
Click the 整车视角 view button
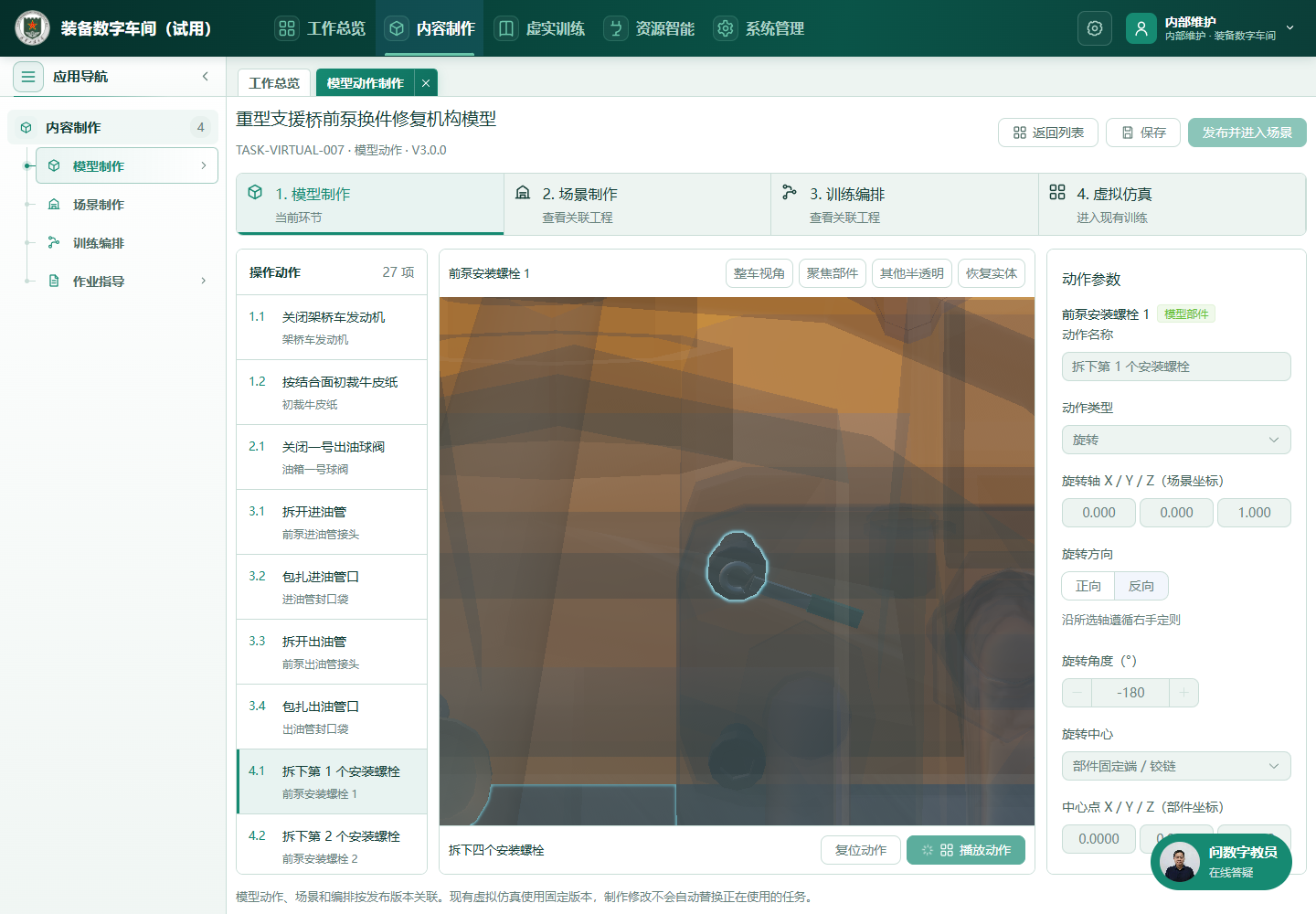click(759, 273)
